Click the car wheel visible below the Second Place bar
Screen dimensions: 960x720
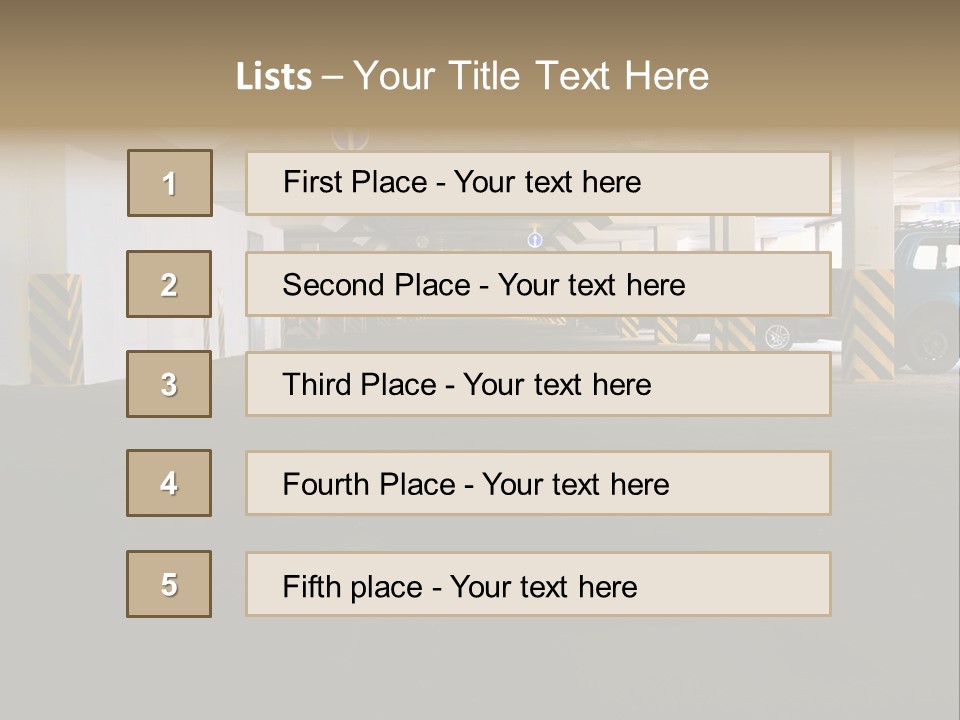pos(777,336)
